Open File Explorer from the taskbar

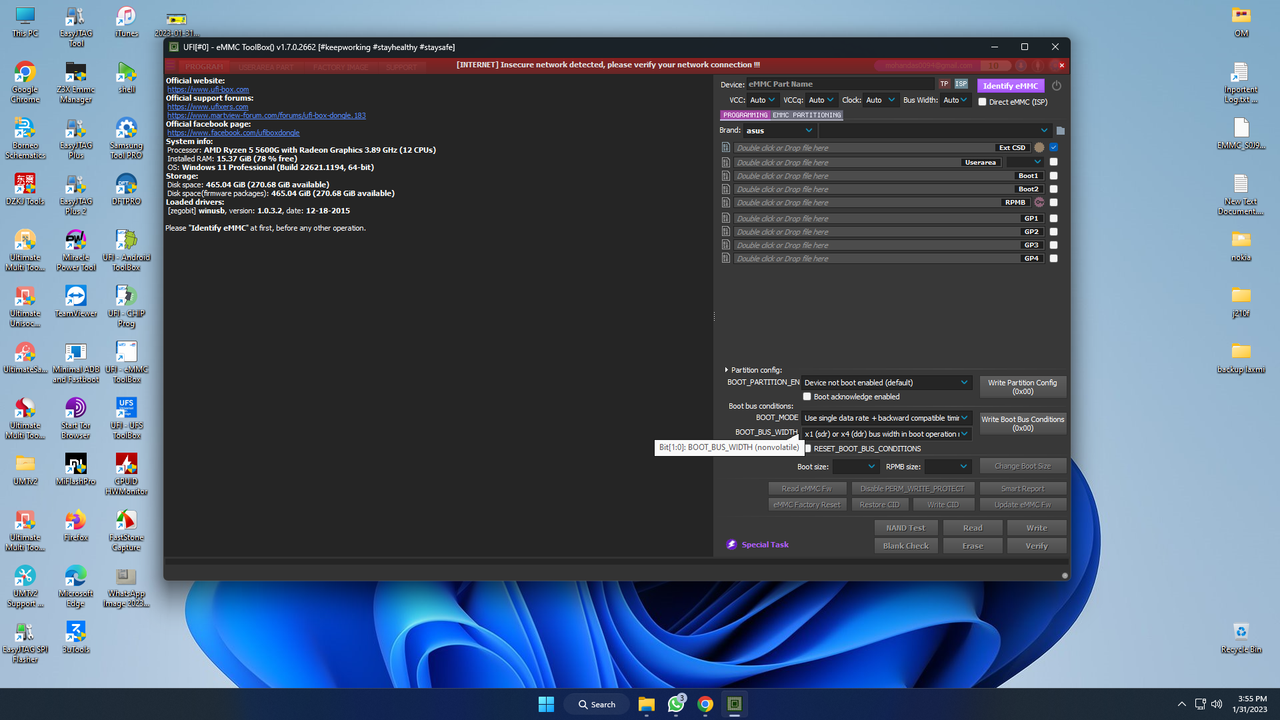point(646,704)
